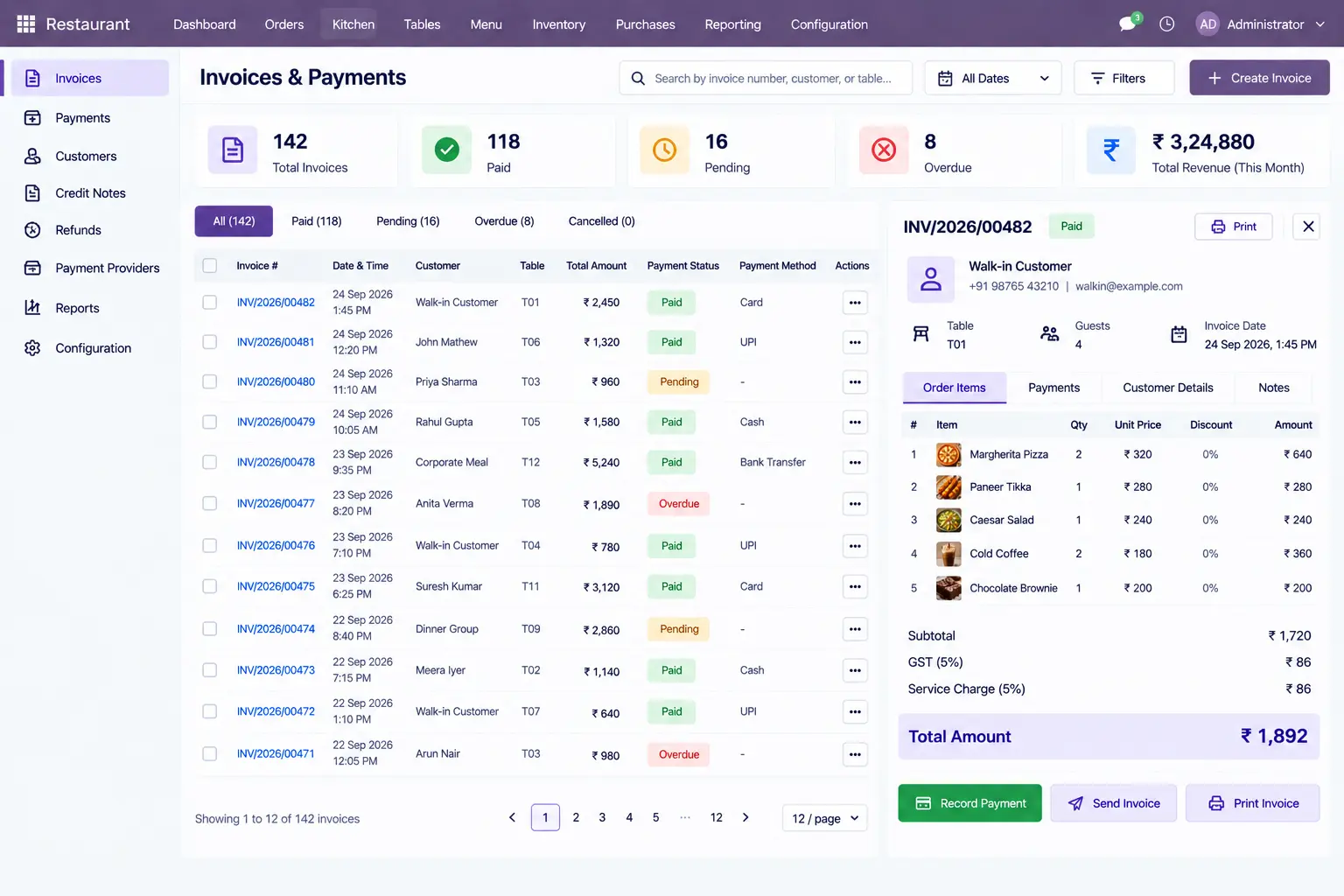1344x896 pixels.
Task: Click the Create Invoice button
Action: point(1259,78)
